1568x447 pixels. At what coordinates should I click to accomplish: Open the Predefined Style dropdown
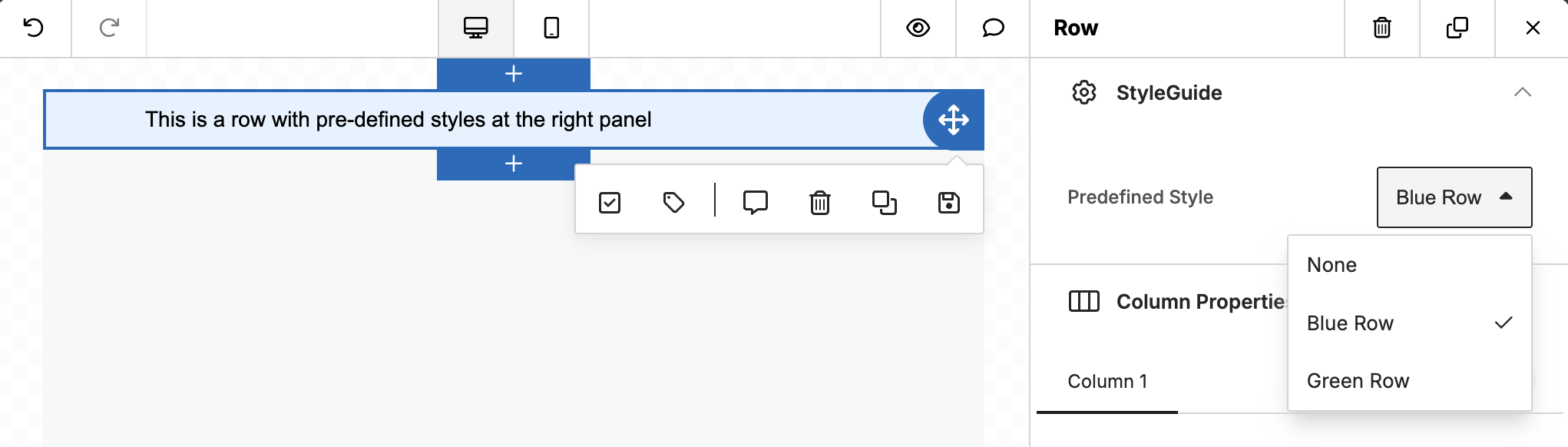tap(1454, 197)
